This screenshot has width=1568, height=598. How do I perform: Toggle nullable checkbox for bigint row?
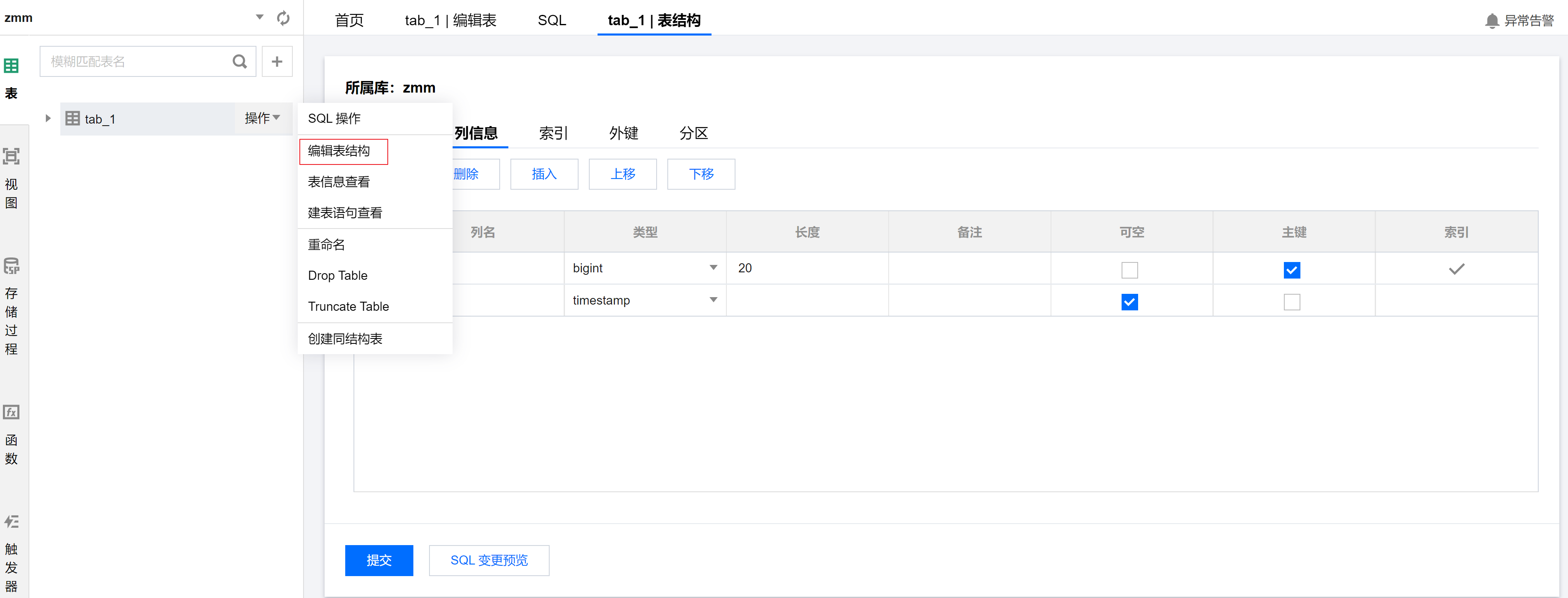click(x=1129, y=270)
